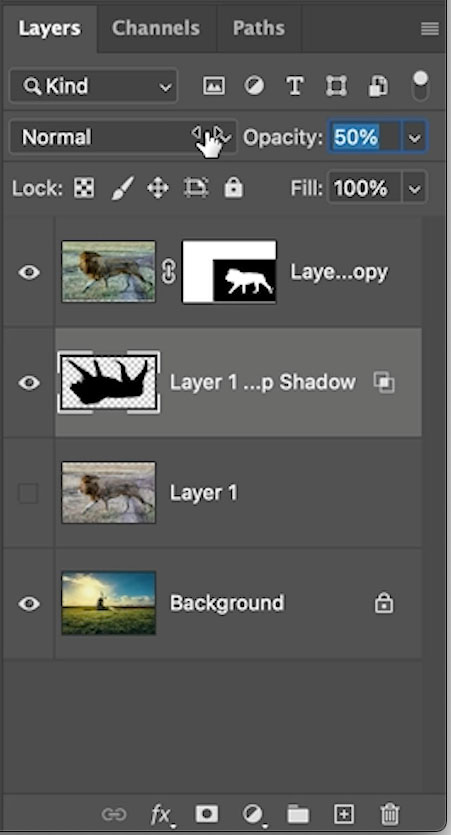This screenshot has height=835, width=451.
Task: Open the Layers panel flyout menu
Action: click(x=430, y=29)
